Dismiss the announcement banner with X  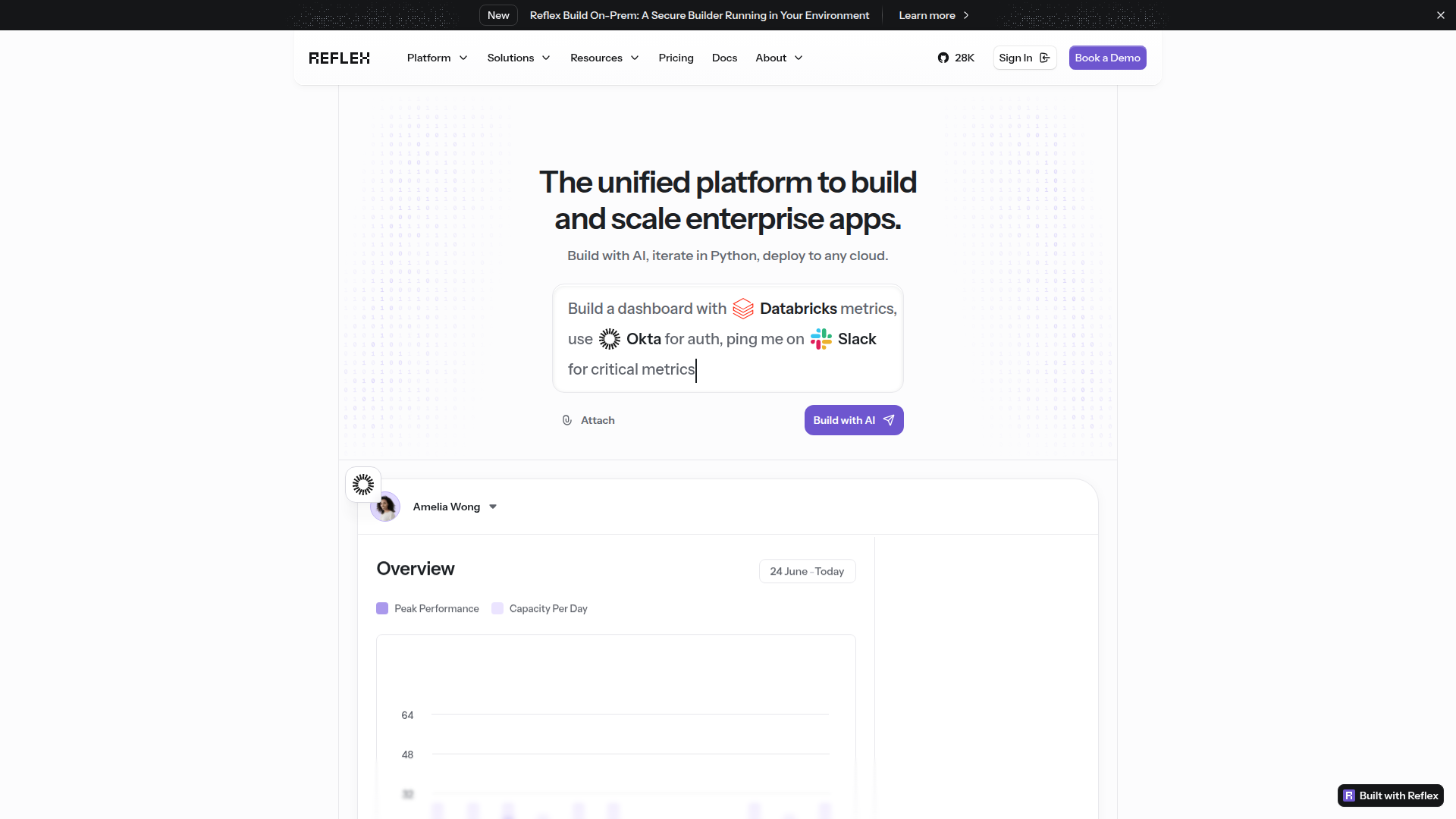(1440, 15)
